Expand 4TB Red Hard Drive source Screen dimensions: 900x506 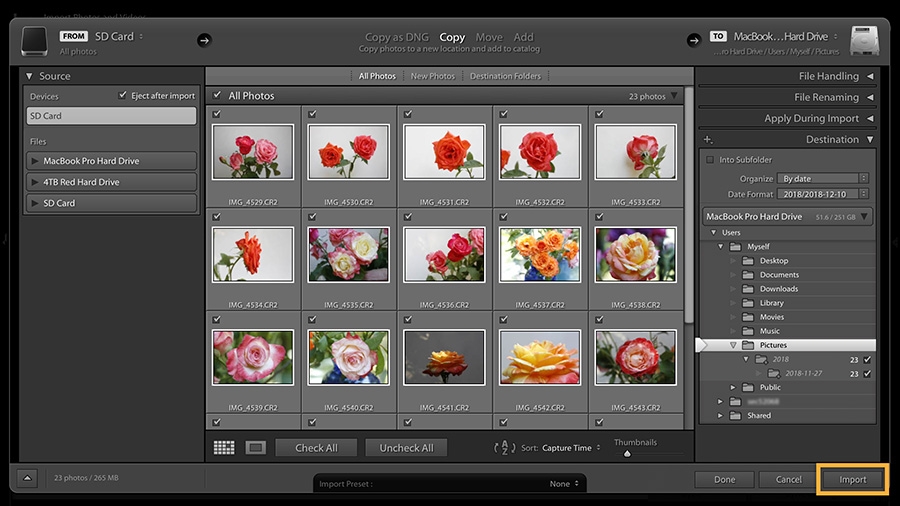coord(35,182)
